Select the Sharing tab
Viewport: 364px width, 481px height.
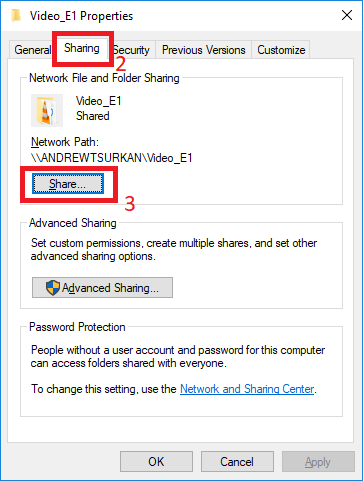82,48
